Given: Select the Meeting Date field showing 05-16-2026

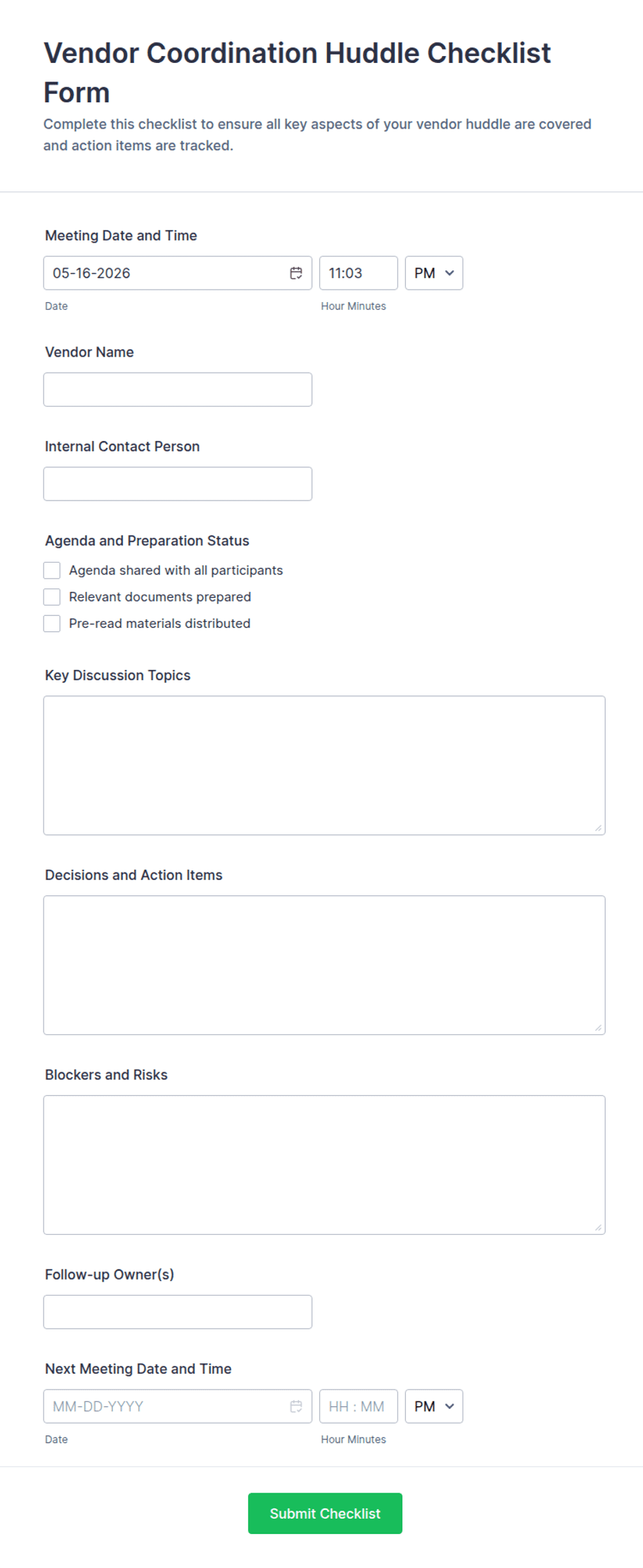Looking at the screenshot, I should pos(178,273).
